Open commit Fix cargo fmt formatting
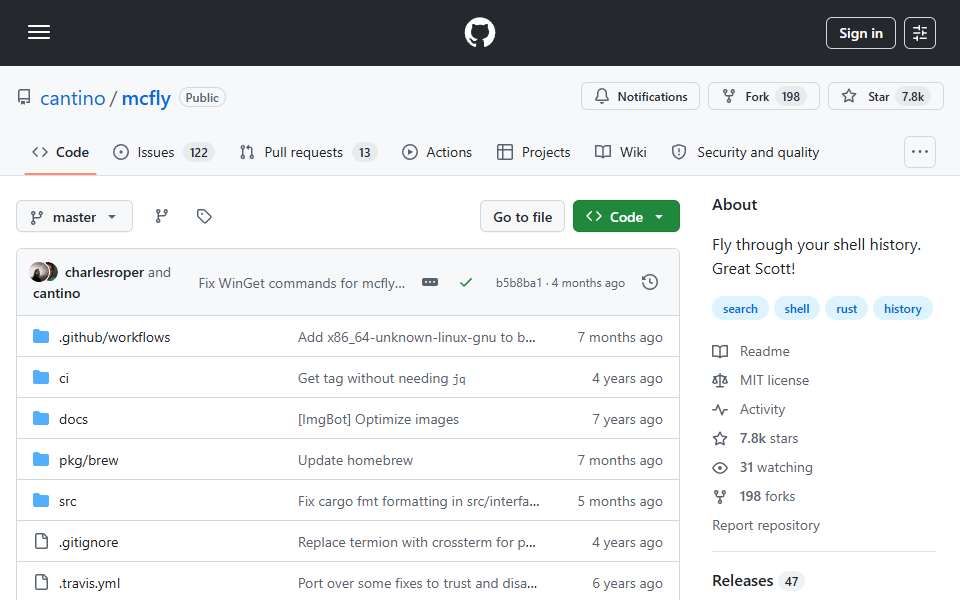The height and width of the screenshot is (600, 960). (x=418, y=501)
